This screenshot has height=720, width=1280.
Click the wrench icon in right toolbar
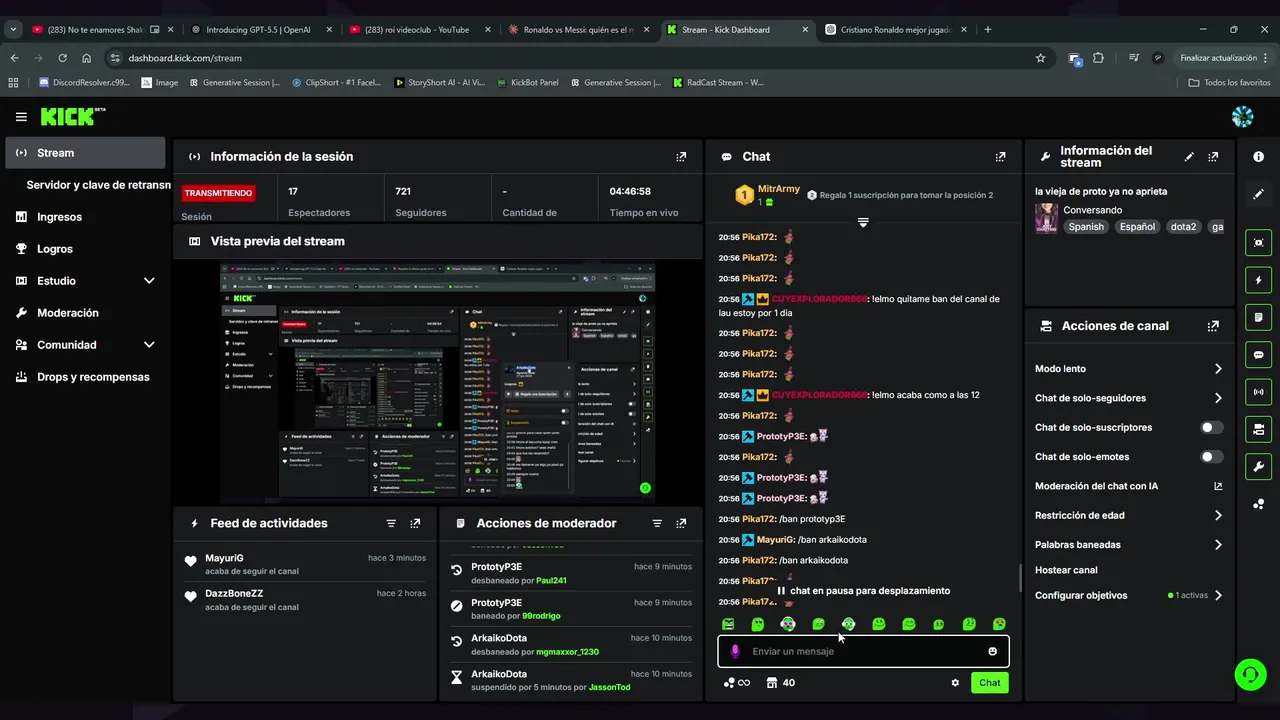coord(1258,466)
